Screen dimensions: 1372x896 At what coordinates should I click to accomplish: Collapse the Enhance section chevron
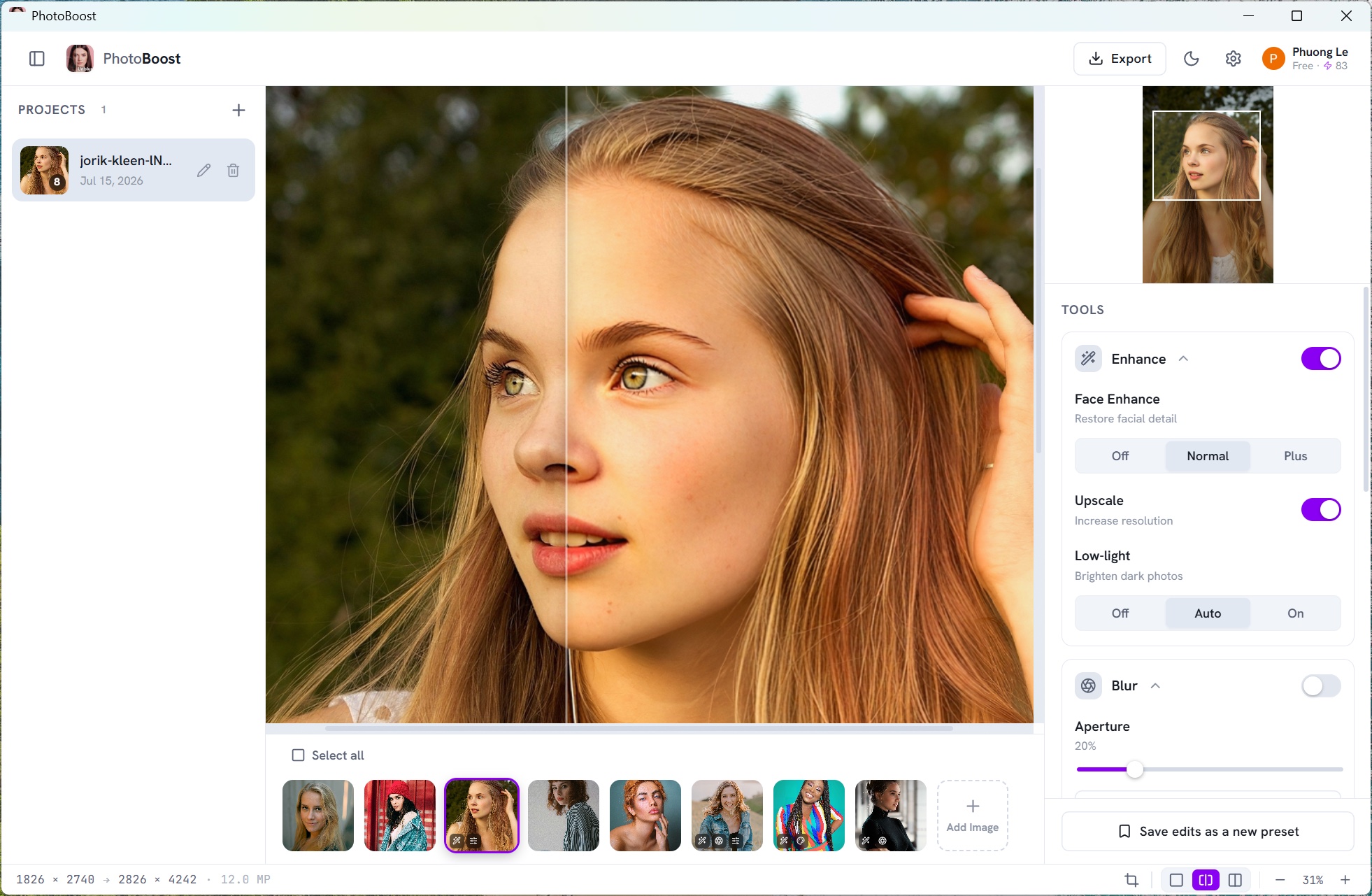(x=1183, y=359)
